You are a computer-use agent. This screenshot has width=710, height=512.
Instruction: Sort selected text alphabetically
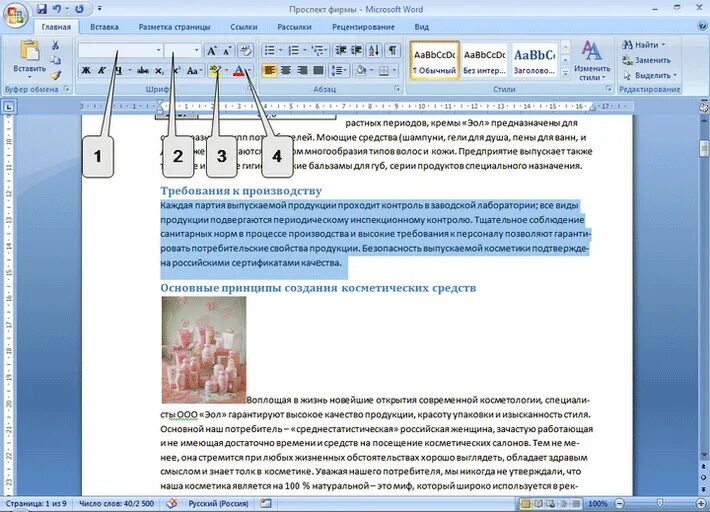[374, 50]
